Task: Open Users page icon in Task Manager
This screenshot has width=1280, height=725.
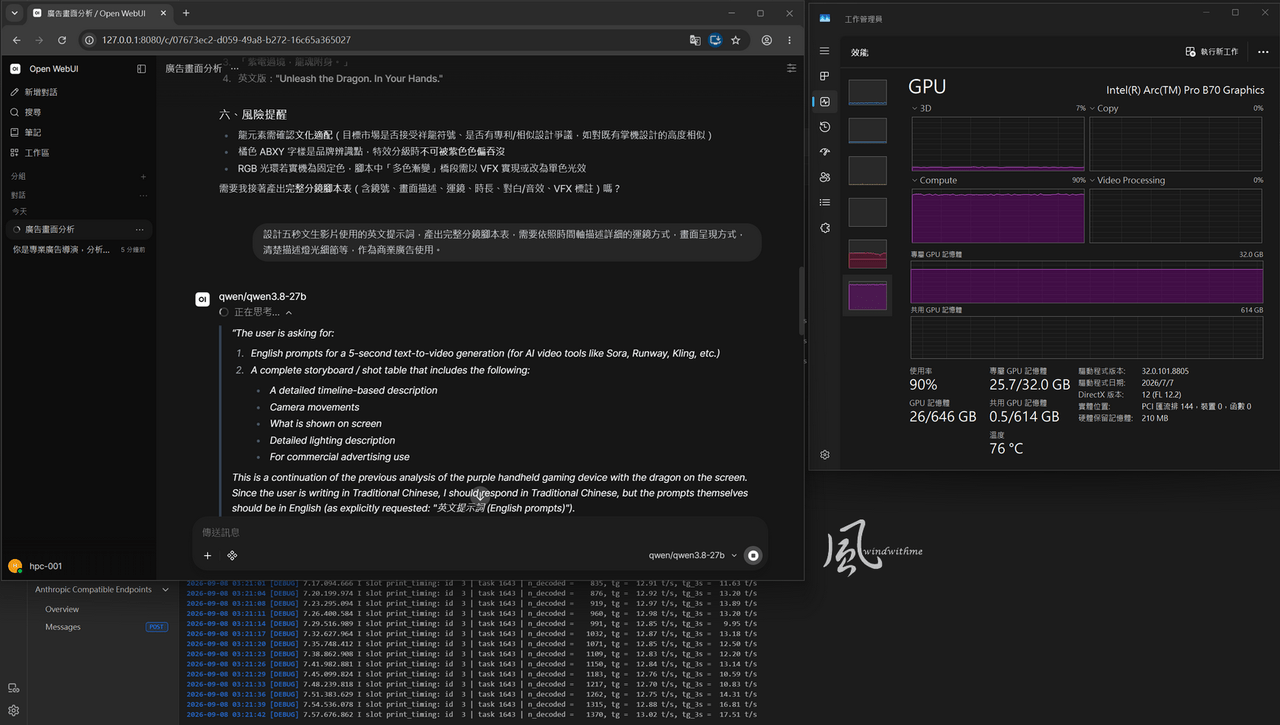Action: point(824,177)
